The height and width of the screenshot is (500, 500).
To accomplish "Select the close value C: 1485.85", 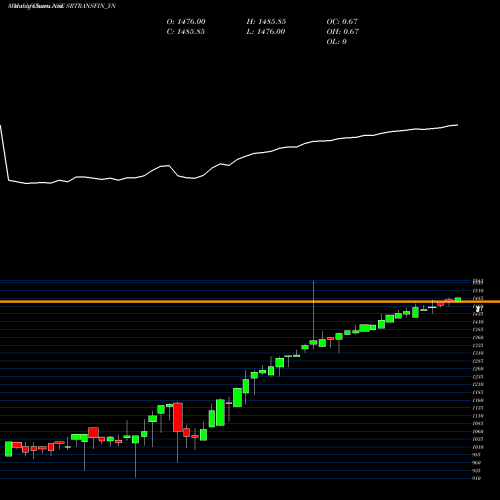I will [x=186, y=32].
